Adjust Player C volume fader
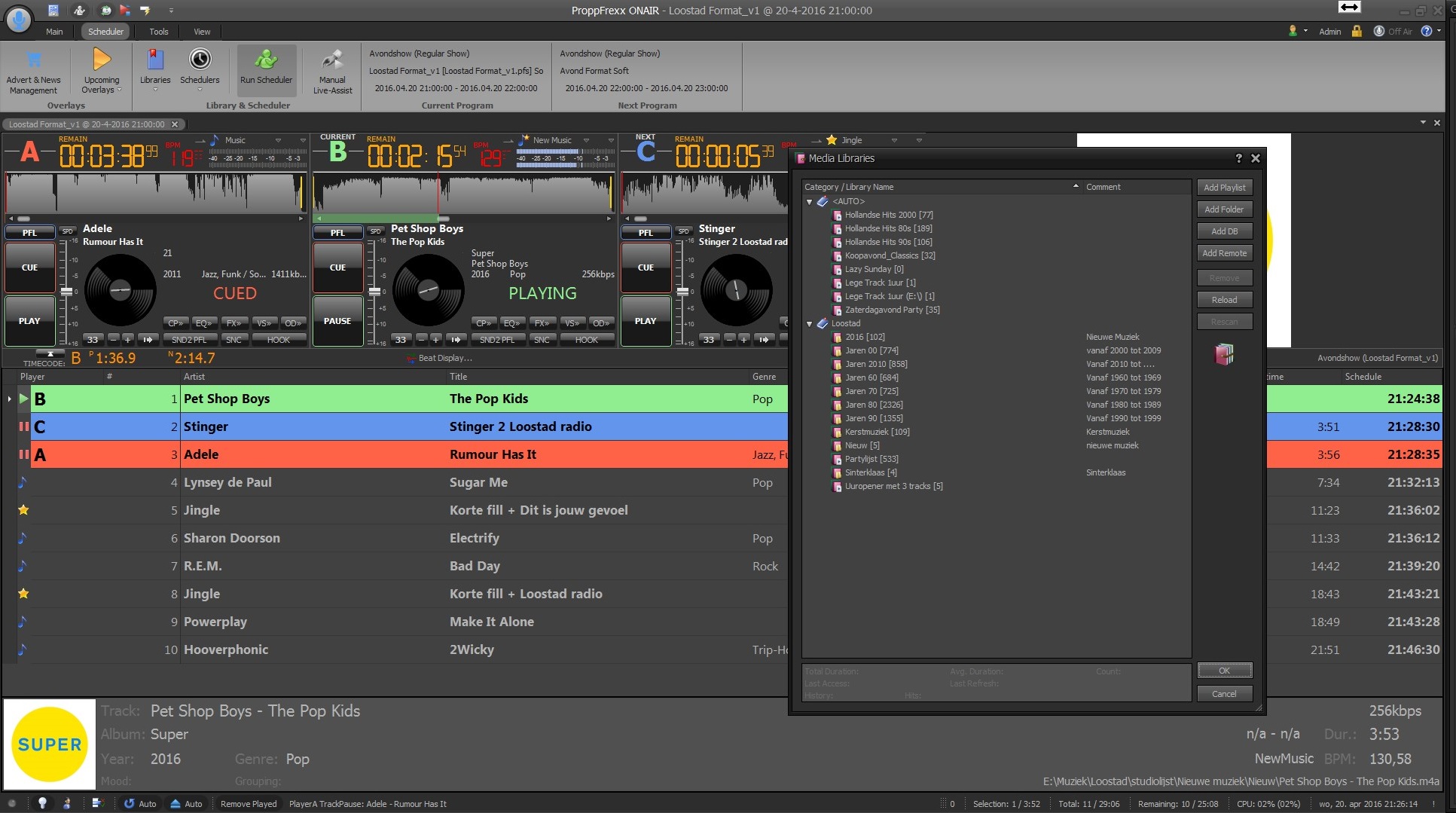 click(x=682, y=291)
